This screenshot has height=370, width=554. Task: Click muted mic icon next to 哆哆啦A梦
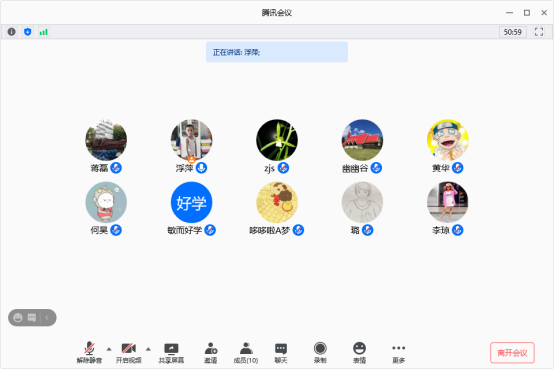298,230
